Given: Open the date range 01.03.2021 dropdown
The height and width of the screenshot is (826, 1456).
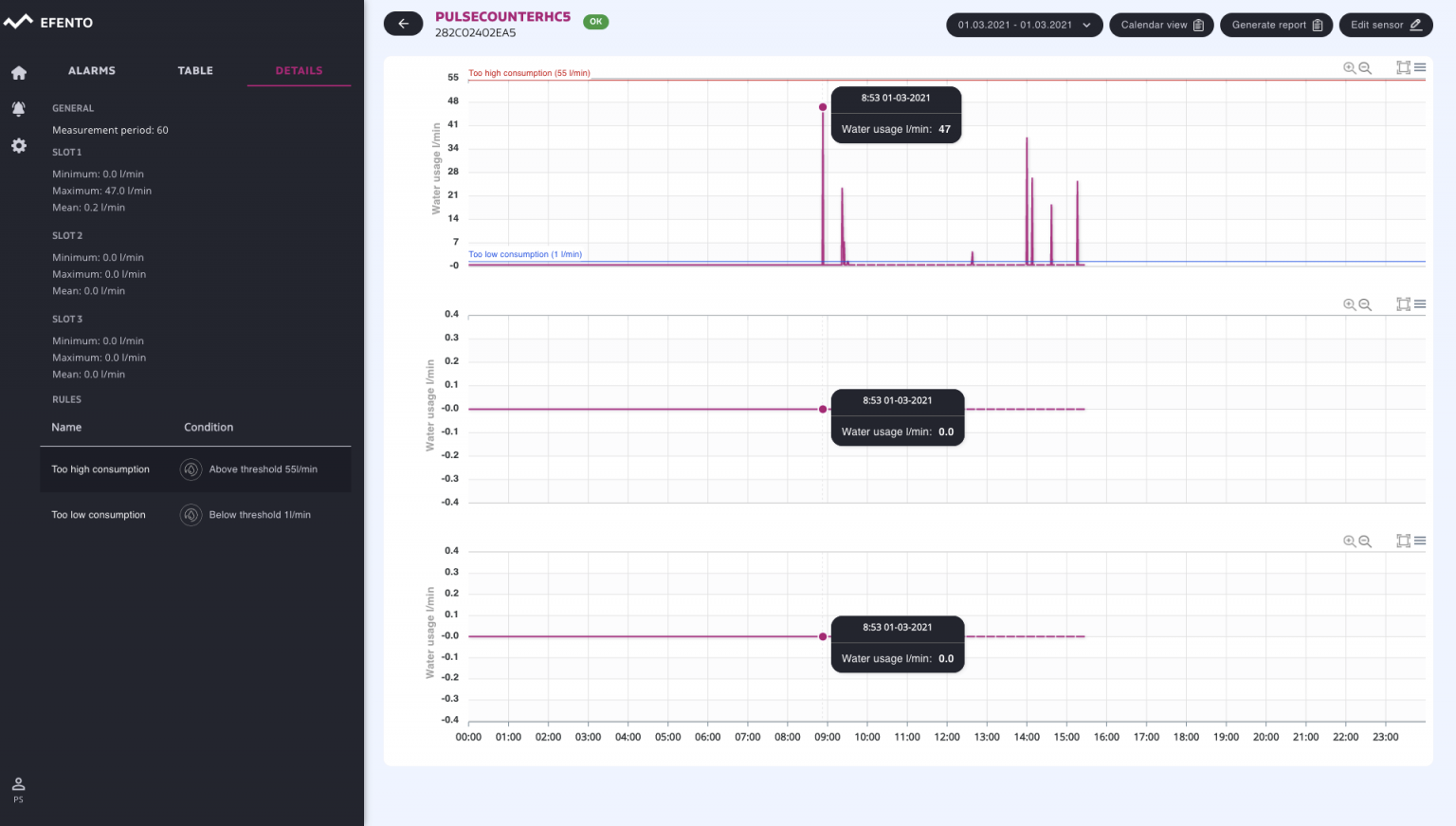Looking at the screenshot, I should click(1024, 25).
